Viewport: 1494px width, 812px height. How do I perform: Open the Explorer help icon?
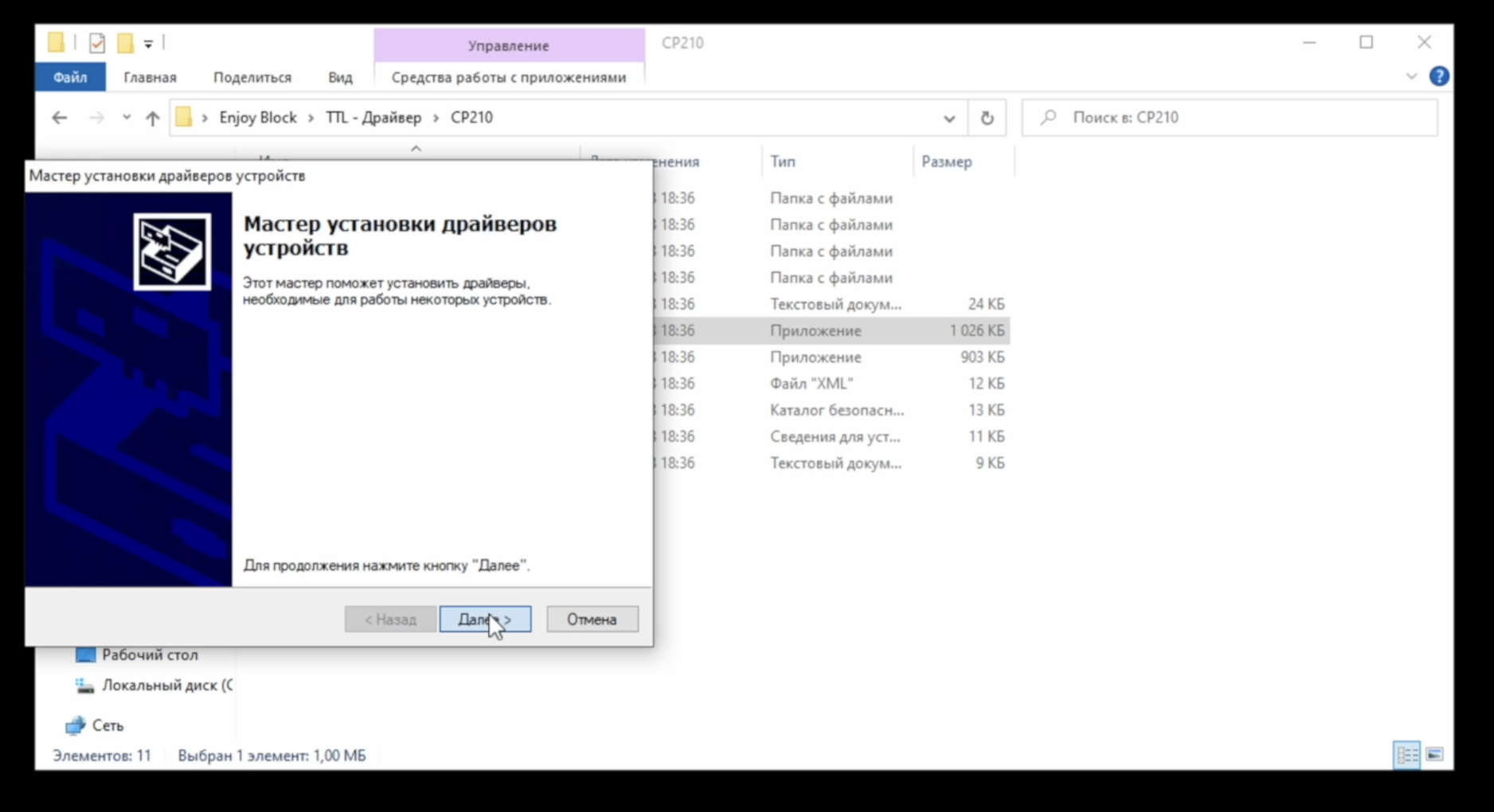[1438, 76]
